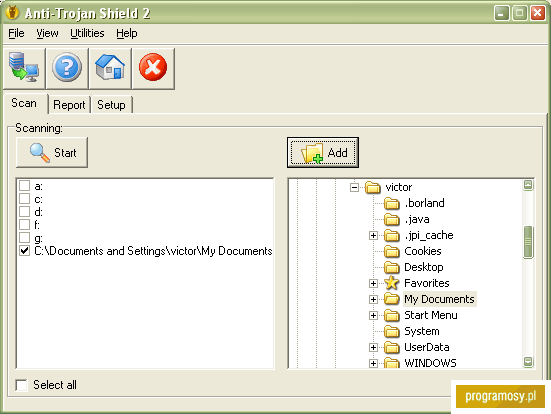Image resolution: width=551 pixels, height=414 pixels.
Task: Minimize the Anti-Trojan Shield window
Action: [x=501, y=13]
